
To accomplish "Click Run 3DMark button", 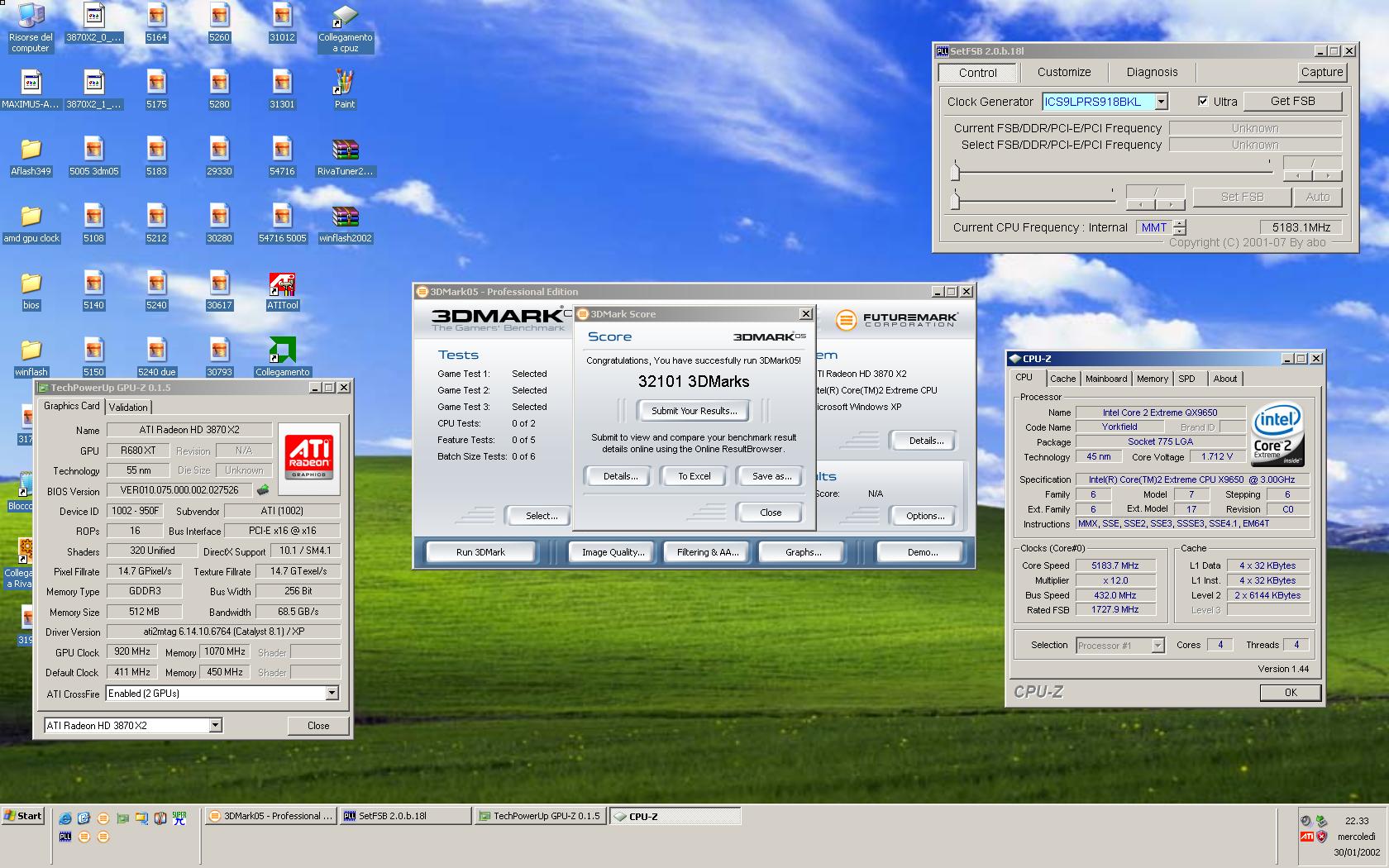I will tap(480, 552).
